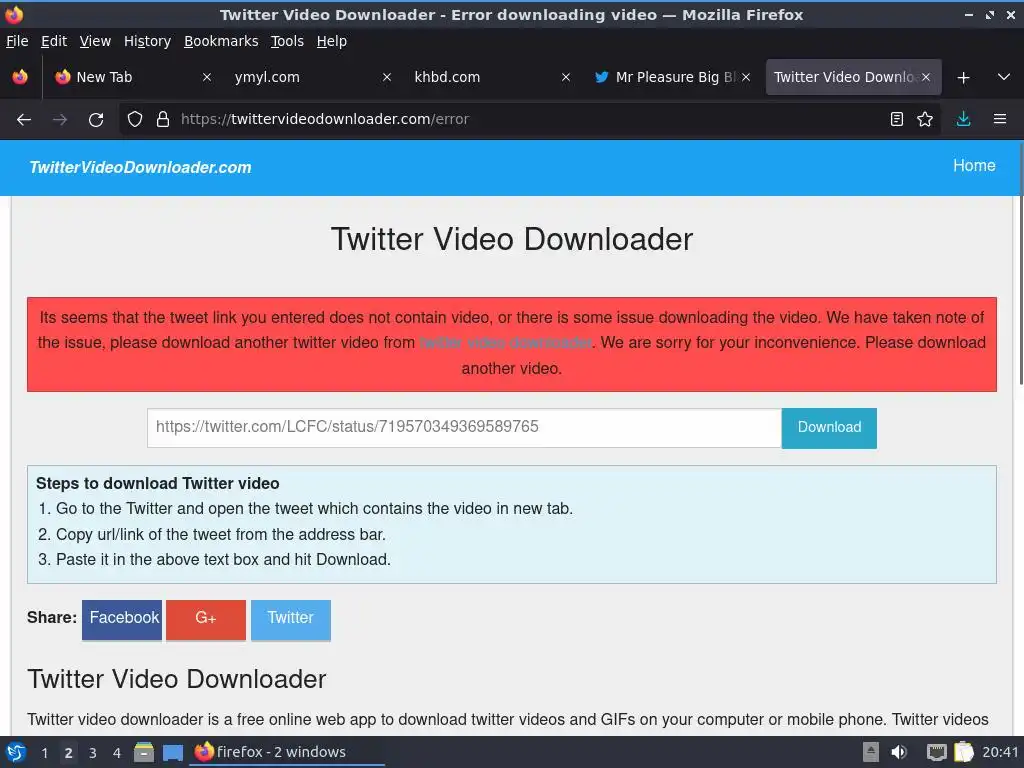Screen dimensions: 1024x768
Task: Open the Firefox downloads panel
Action: (963, 120)
